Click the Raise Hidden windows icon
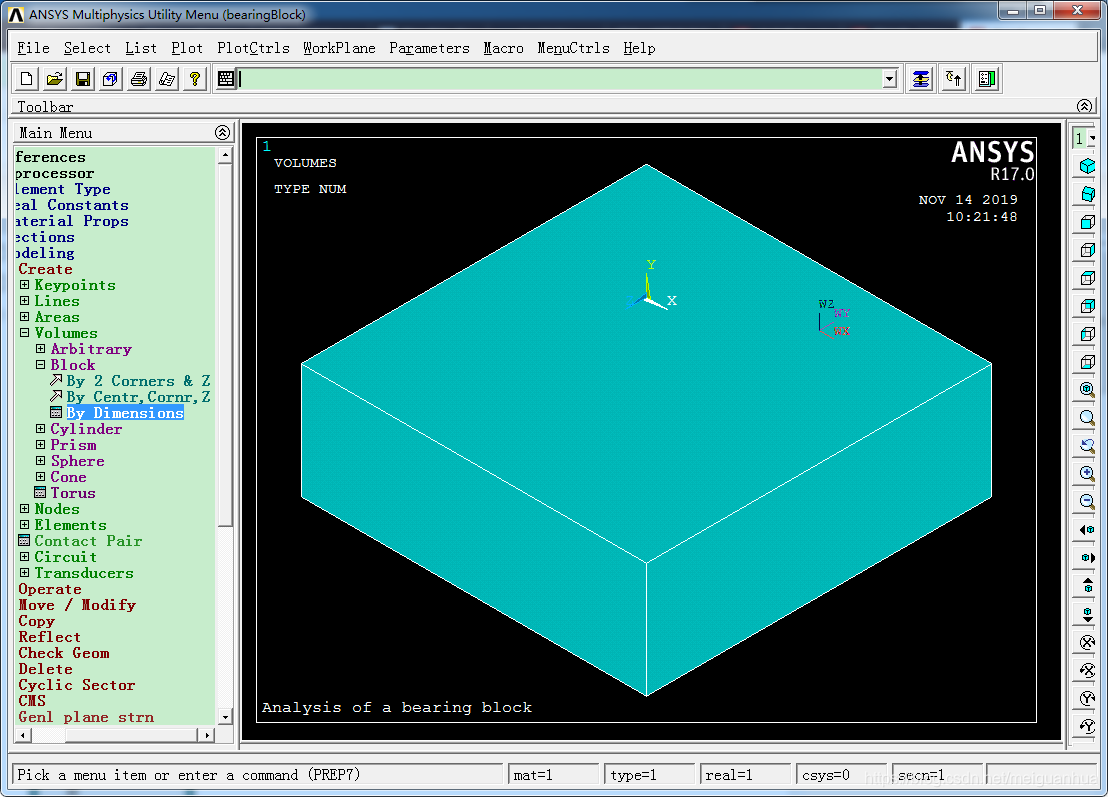 pyautogui.click(x=921, y=79)
